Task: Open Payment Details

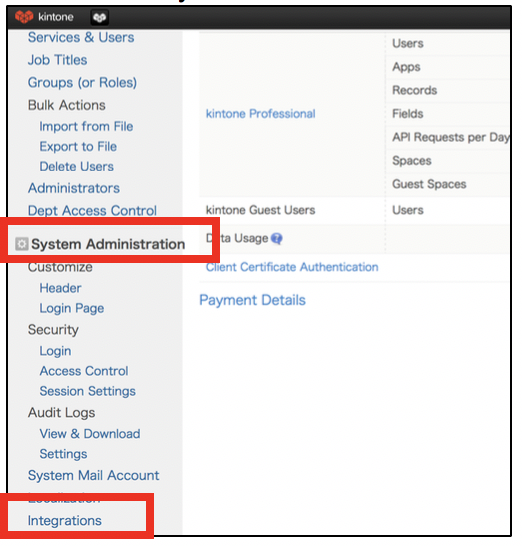Action: pos(252,300)
